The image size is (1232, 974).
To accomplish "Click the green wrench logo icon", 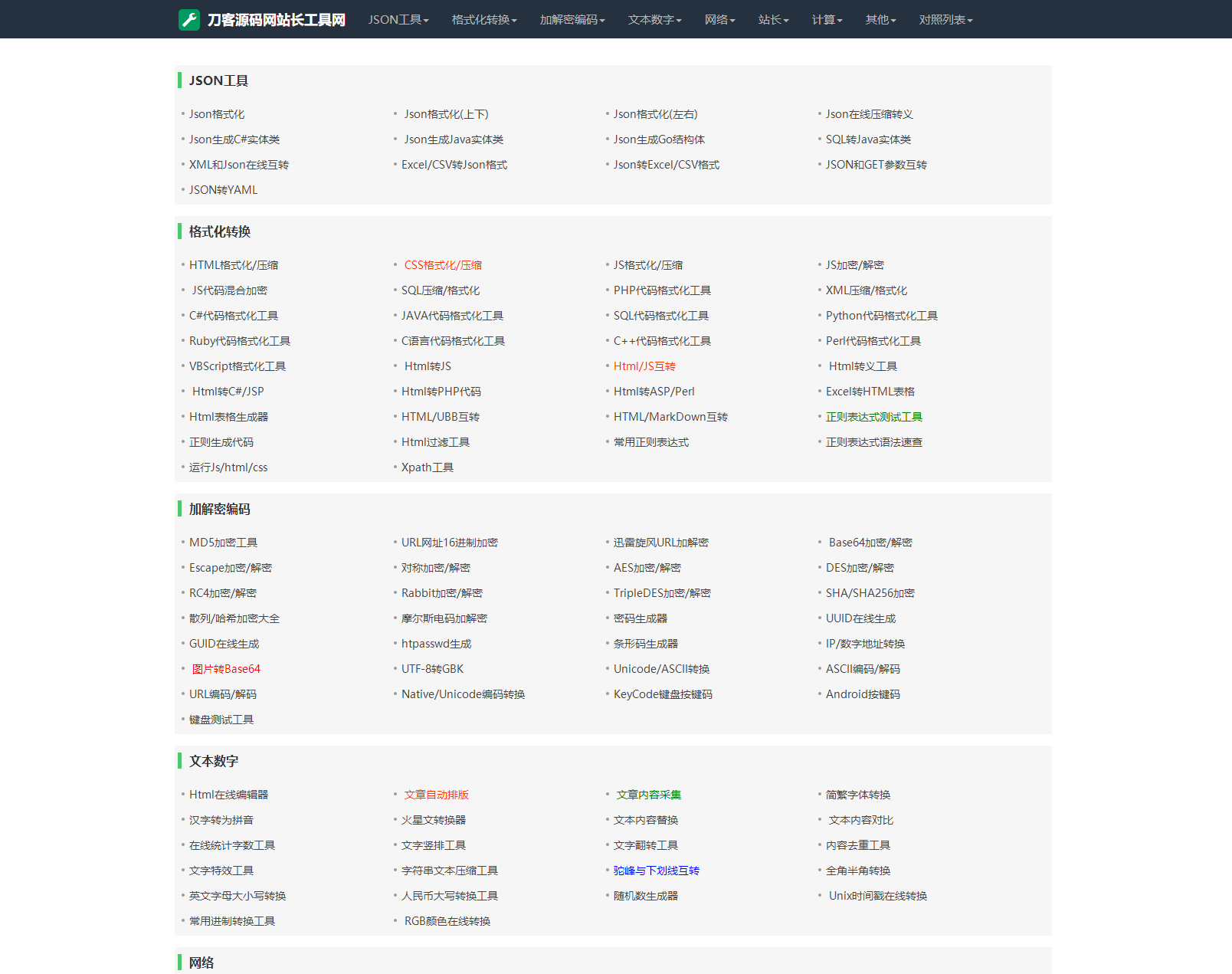I will 189,20.
